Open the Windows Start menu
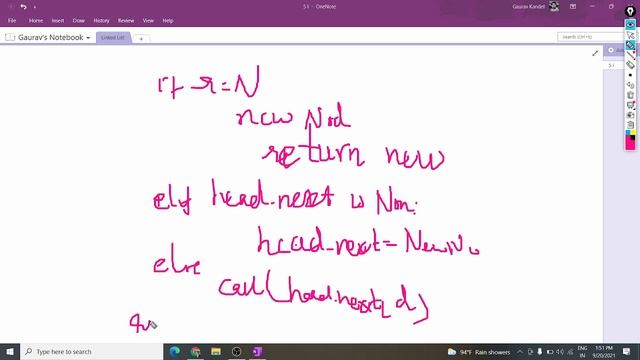640x360 pixels. pyautogui.click(x=10, y=351)
